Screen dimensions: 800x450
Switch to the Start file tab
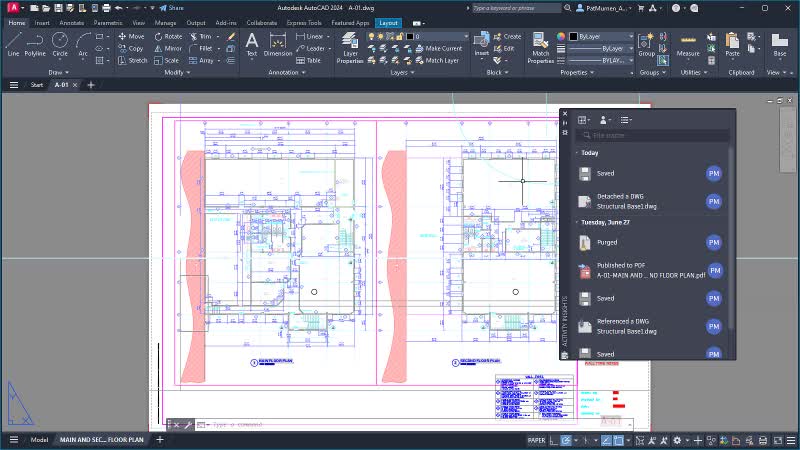pos(36,85)
